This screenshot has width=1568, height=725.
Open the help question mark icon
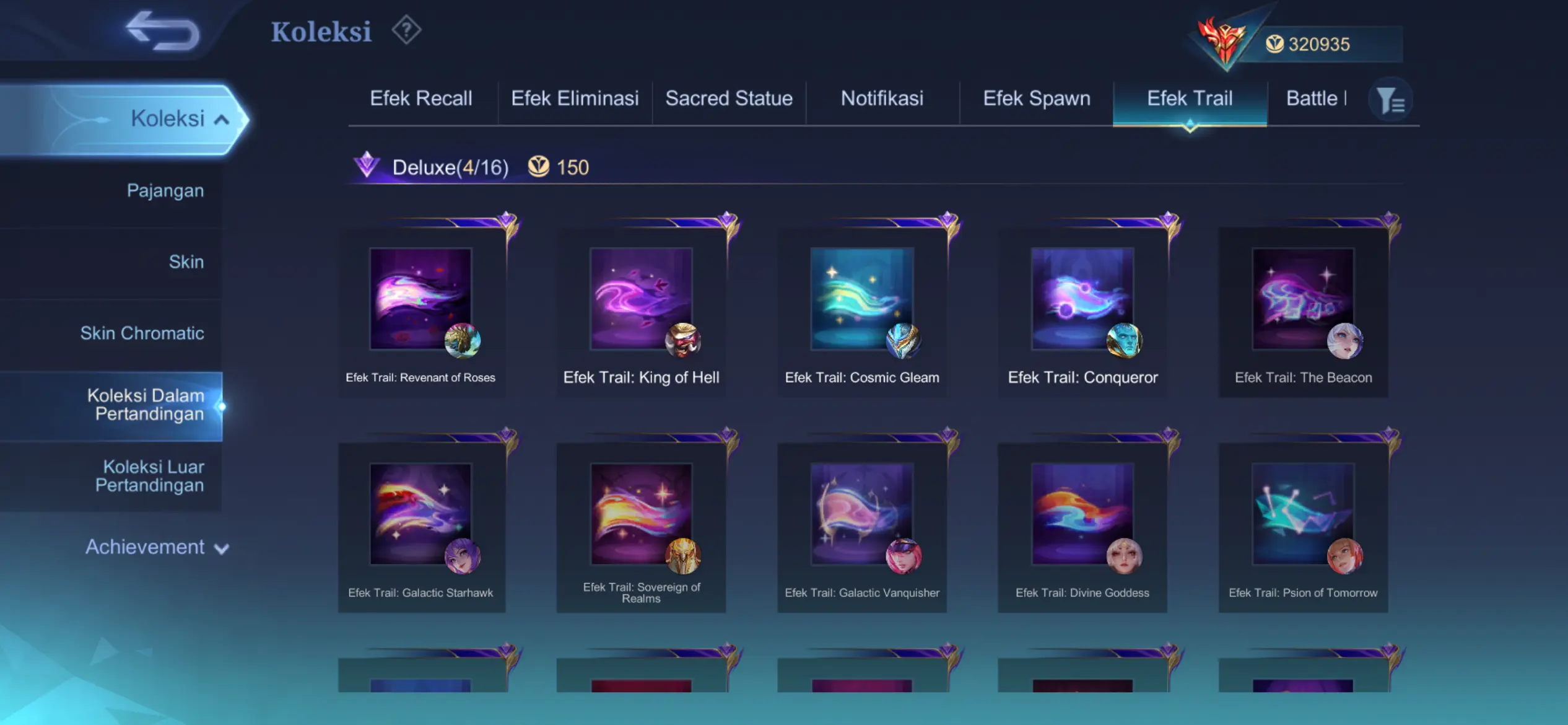coord(406,30)
